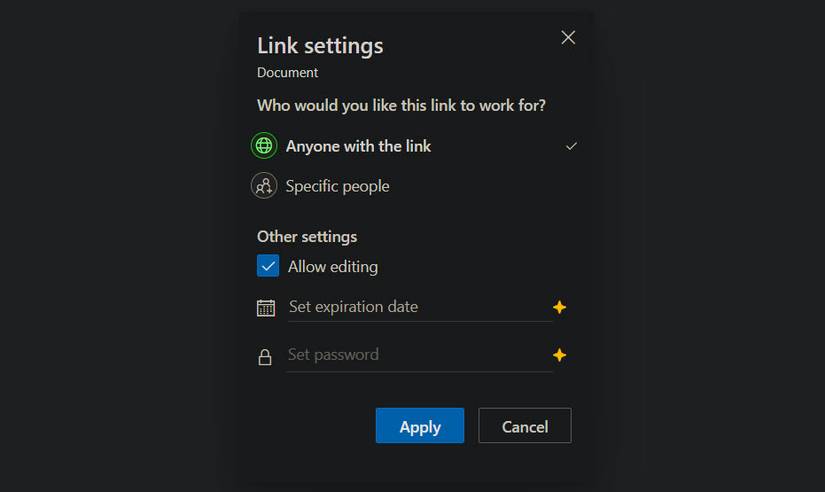Screen dimensions: 825x492
Task: Close the Link settings dialog with X
Action: point(568,37)
